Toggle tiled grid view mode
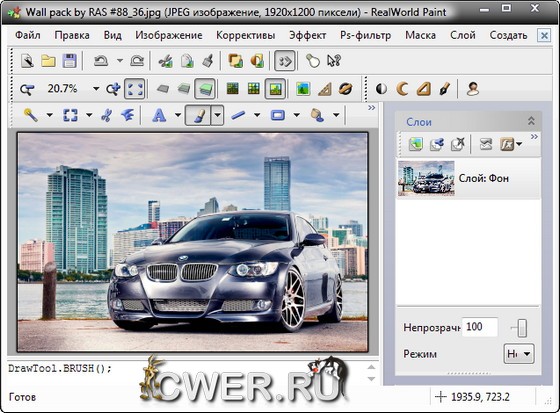560x413 pixels. point(254,89)
